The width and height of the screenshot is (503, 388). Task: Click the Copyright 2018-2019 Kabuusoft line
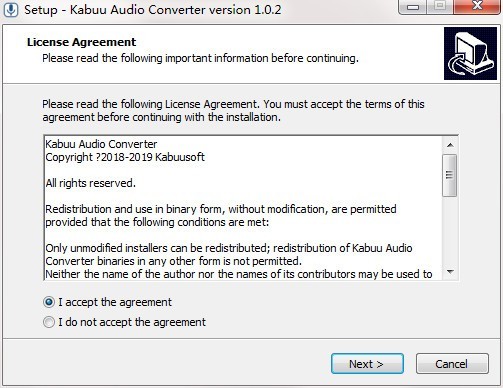tap(125, 157)
